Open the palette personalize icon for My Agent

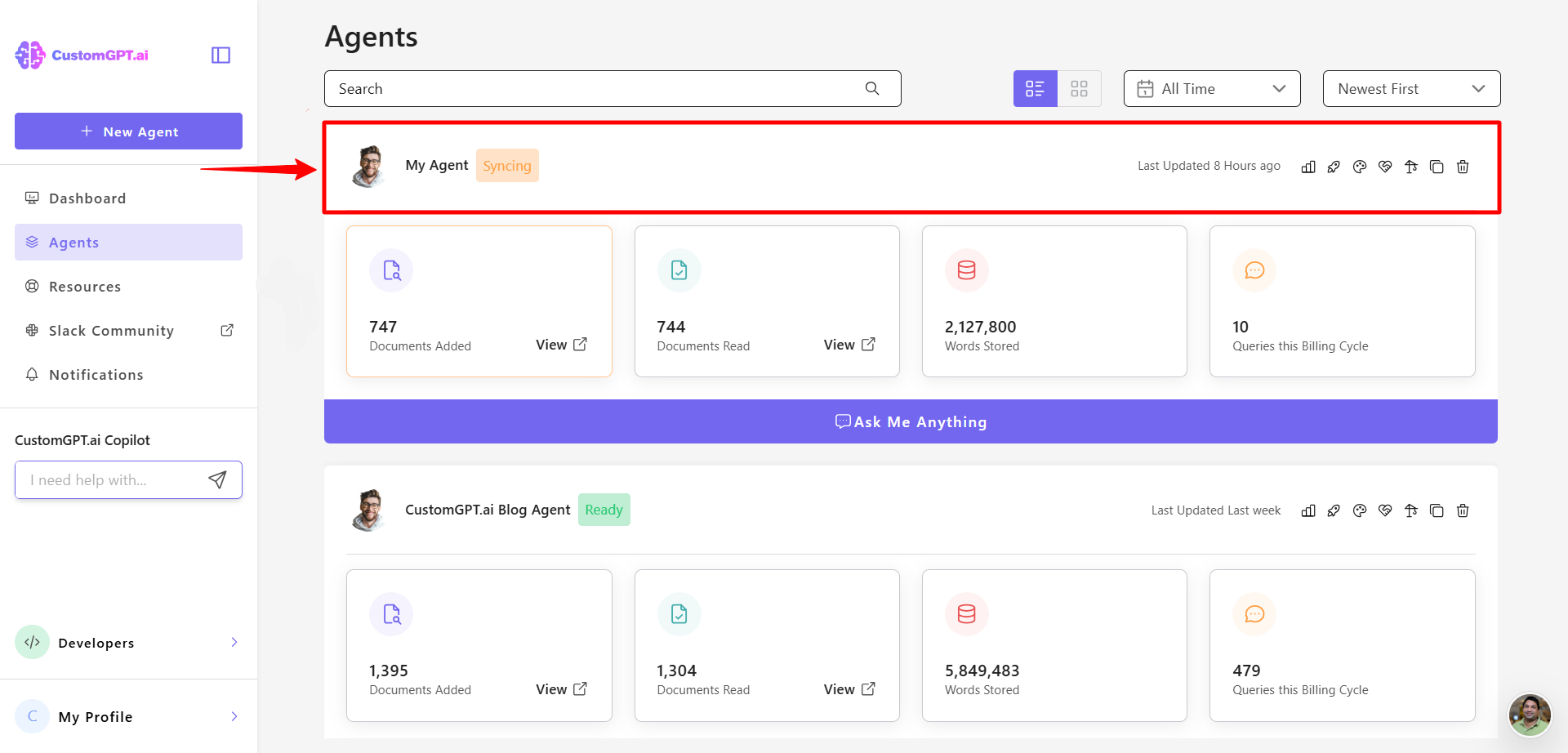point(1360,167)
